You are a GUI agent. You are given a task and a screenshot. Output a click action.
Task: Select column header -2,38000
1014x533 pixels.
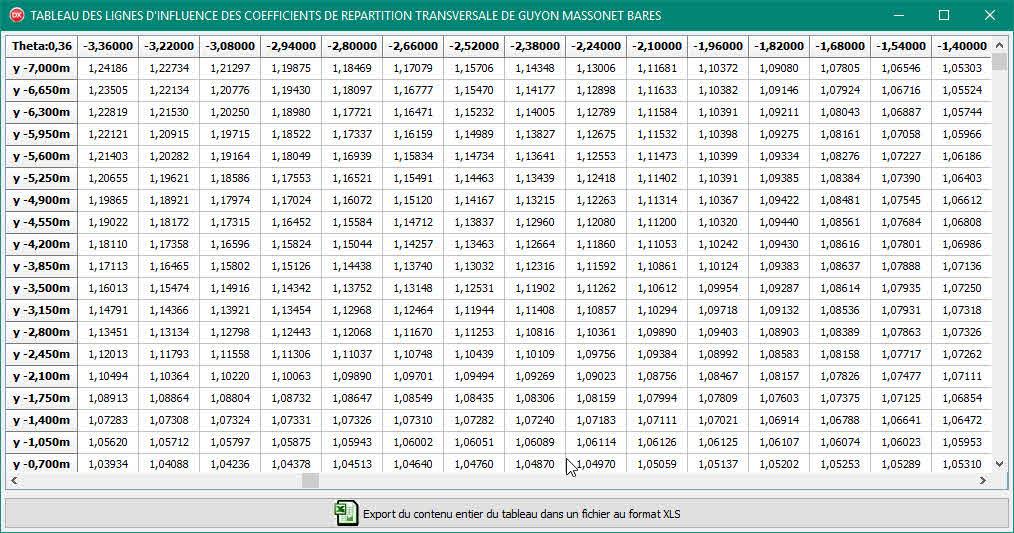pos(535,46)
